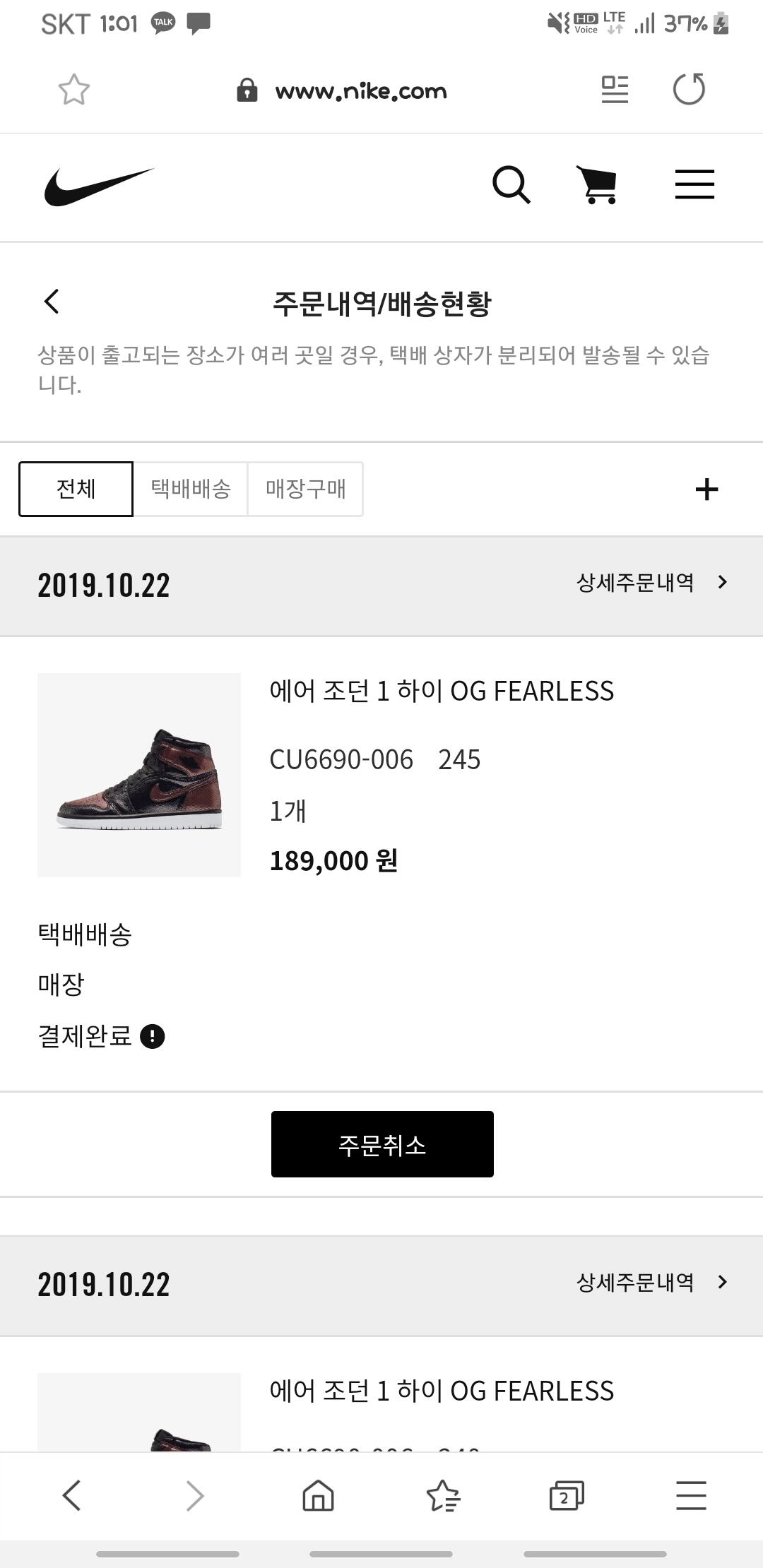Open second order's 상세주문내역 details
This screenshot has width=763, height=1568.
tap(651, 1282)
